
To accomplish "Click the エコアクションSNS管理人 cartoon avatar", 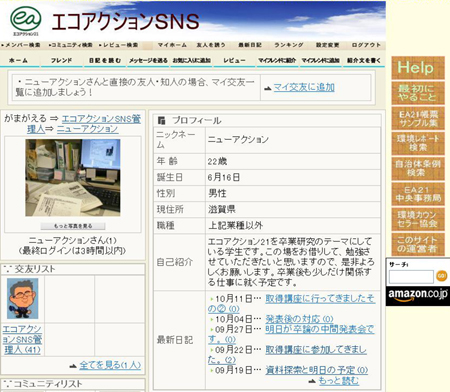I will point(23,299).
